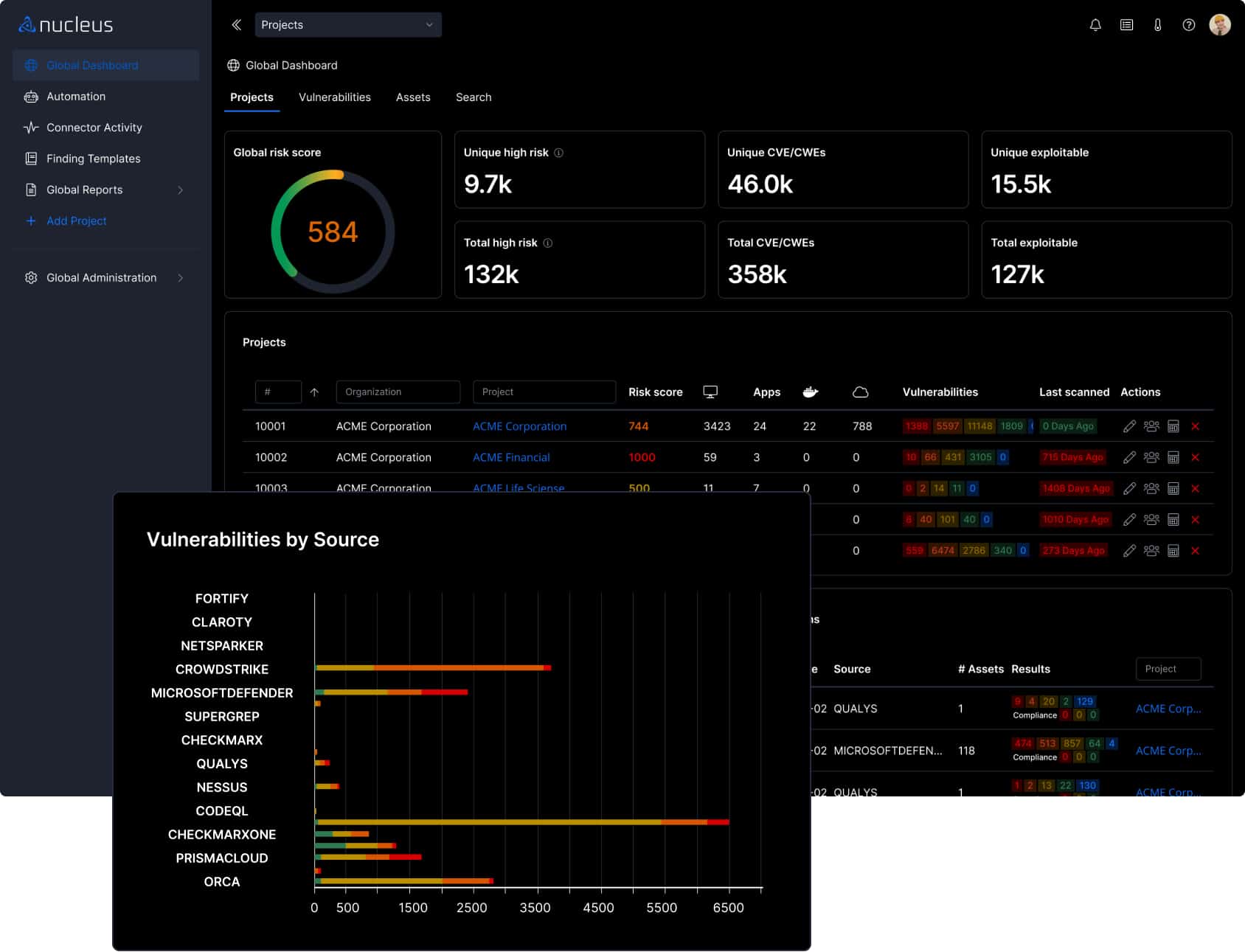Open the help question mark icon
1245x952 pixels.
(x=1188, y=25)
